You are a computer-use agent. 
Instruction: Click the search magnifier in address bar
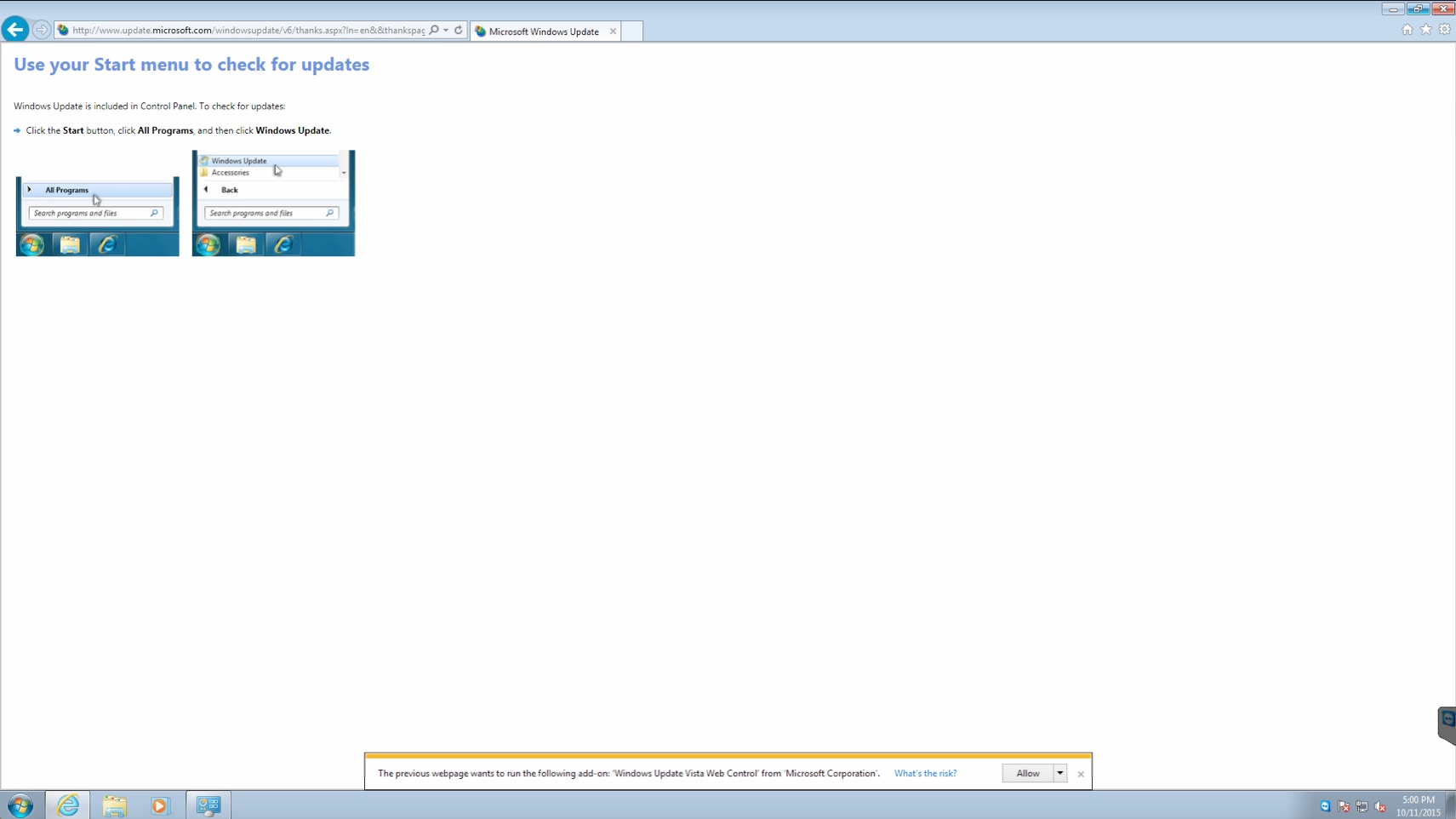(x=434, y=30)
